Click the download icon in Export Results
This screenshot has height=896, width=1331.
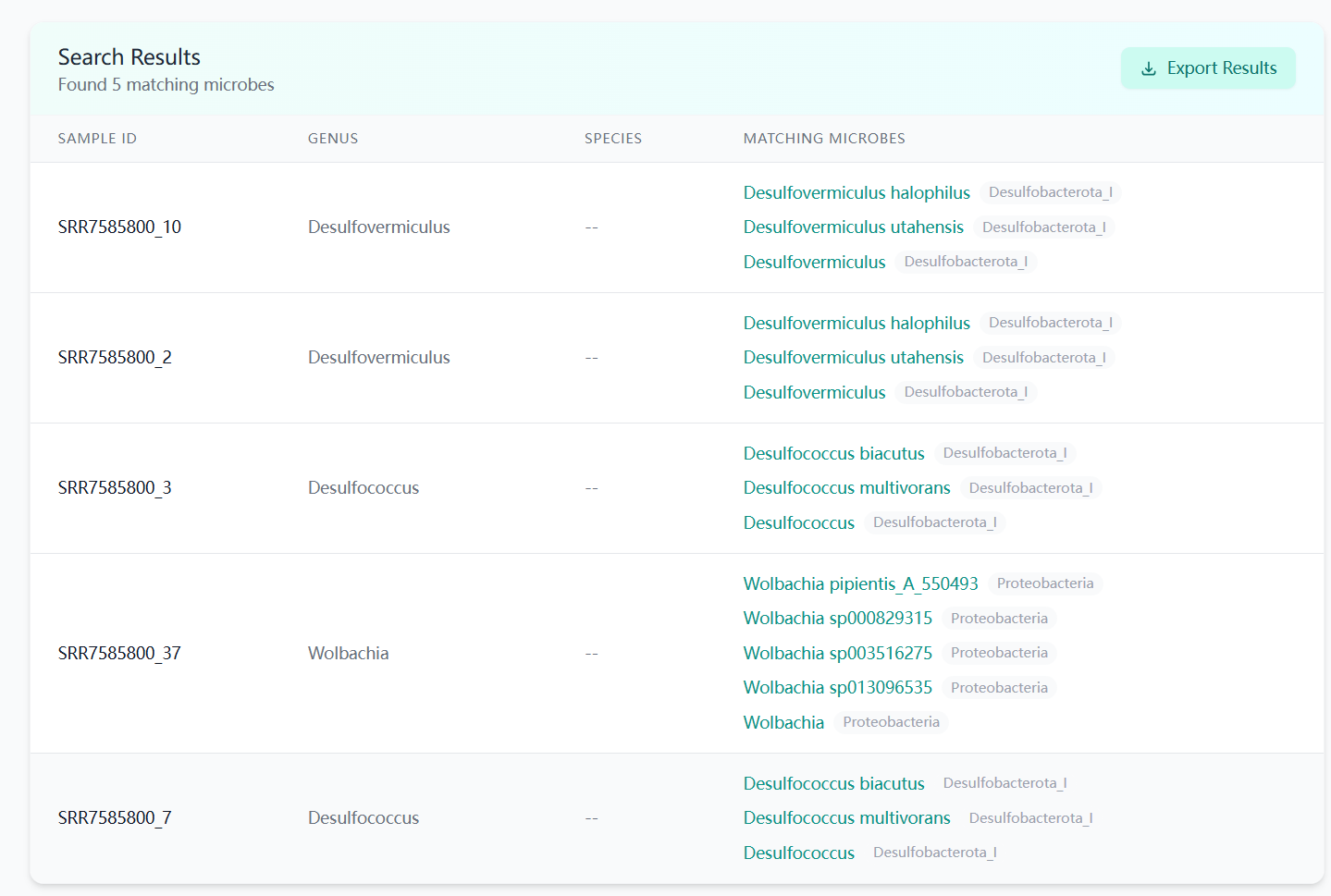coord(1149,69)
